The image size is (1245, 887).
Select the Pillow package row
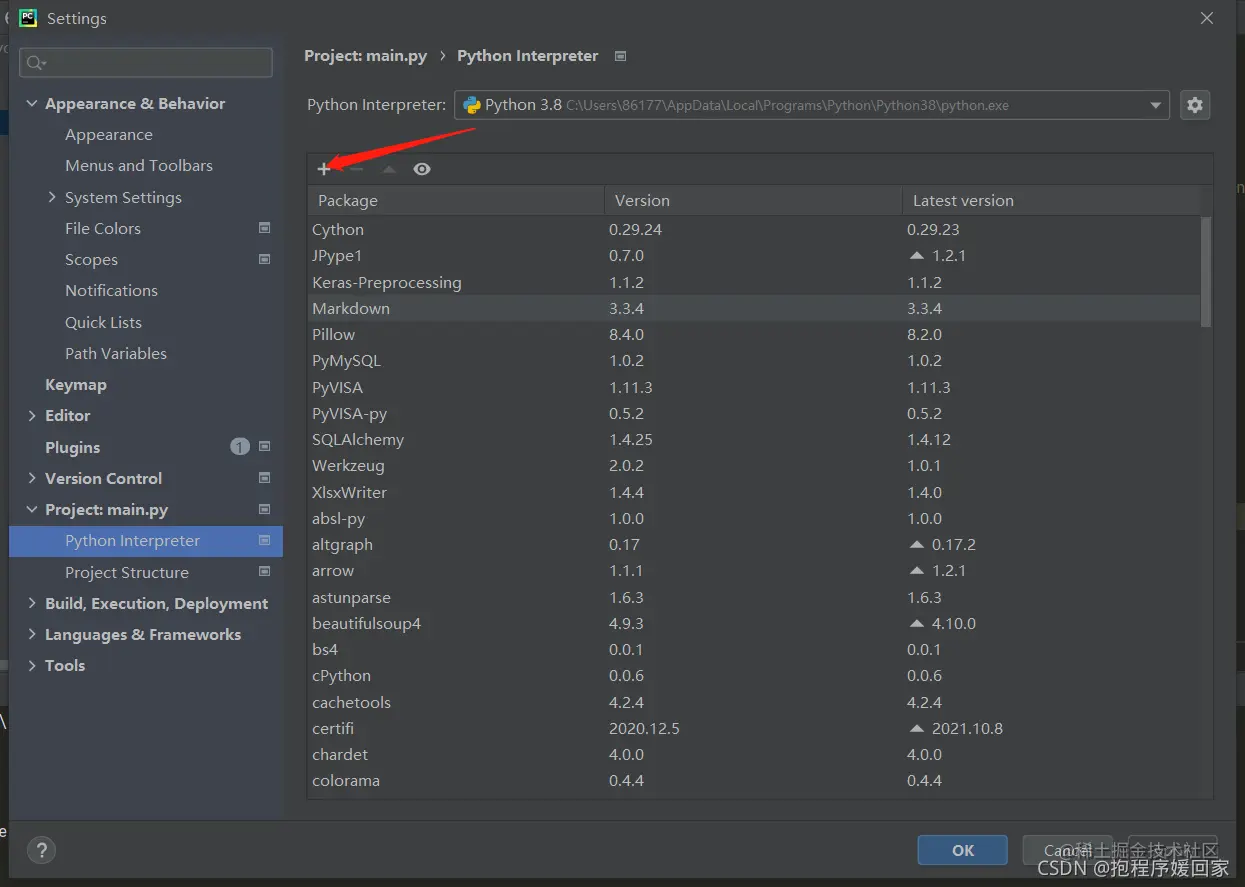pyautogui.click(x=755, y=334)
